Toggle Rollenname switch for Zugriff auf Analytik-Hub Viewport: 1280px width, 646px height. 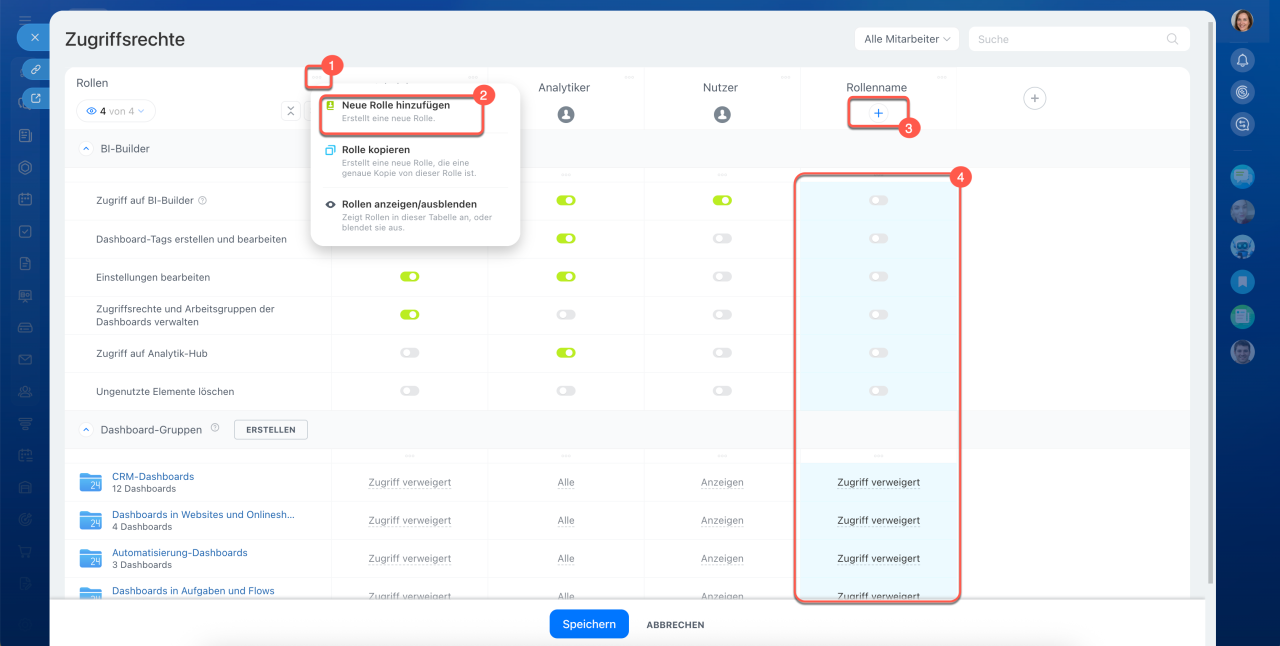coord(878,353)
